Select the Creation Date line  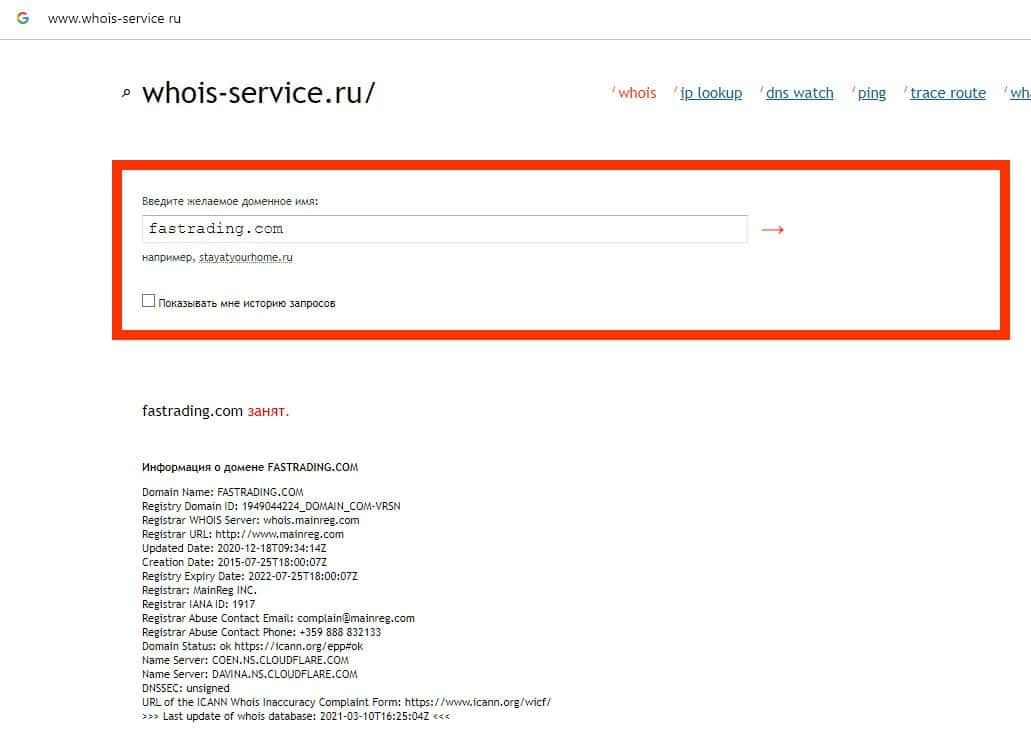pos(234,562)
